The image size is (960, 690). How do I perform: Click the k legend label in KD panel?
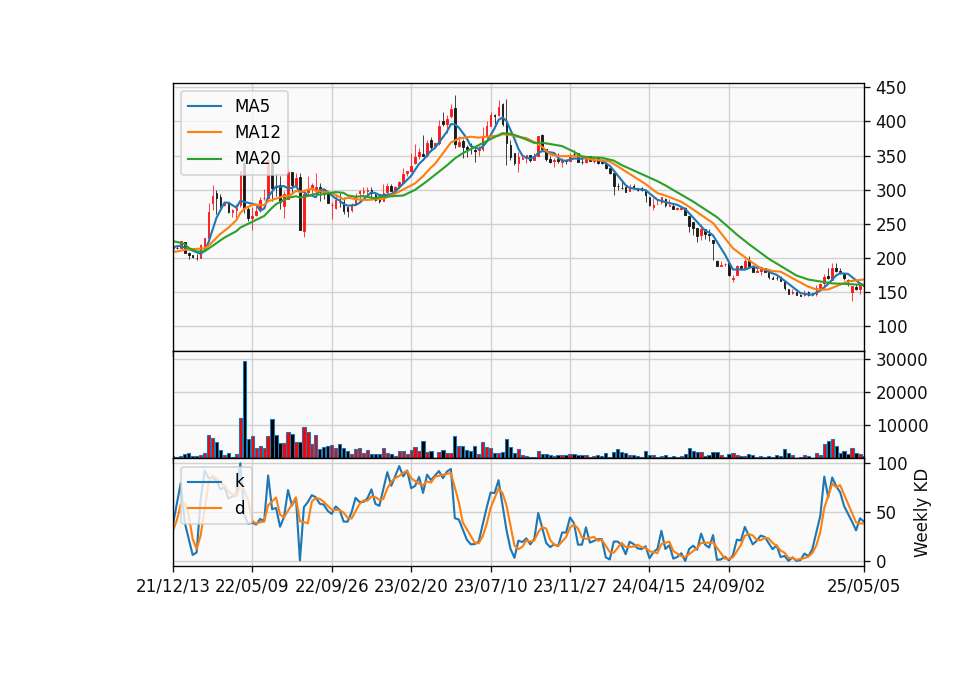[240, 481]
